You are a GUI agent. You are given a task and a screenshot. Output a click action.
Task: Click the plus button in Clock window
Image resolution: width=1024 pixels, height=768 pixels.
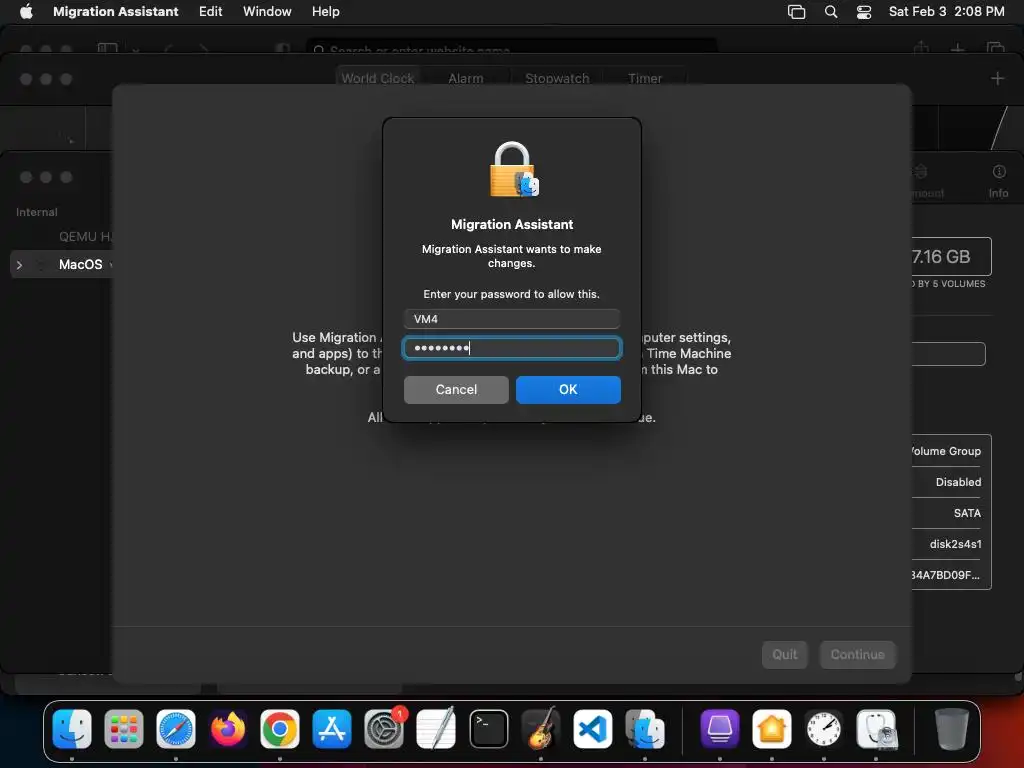click(x=997, y=78)
